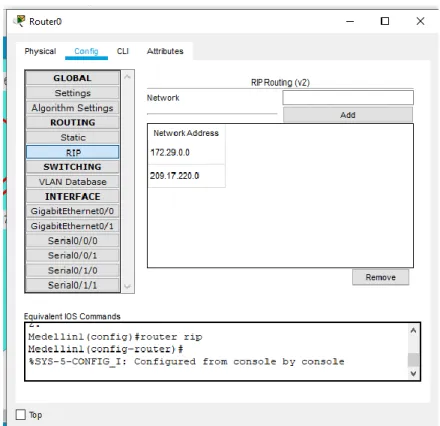Open the CLI tab

coord(123,51)
